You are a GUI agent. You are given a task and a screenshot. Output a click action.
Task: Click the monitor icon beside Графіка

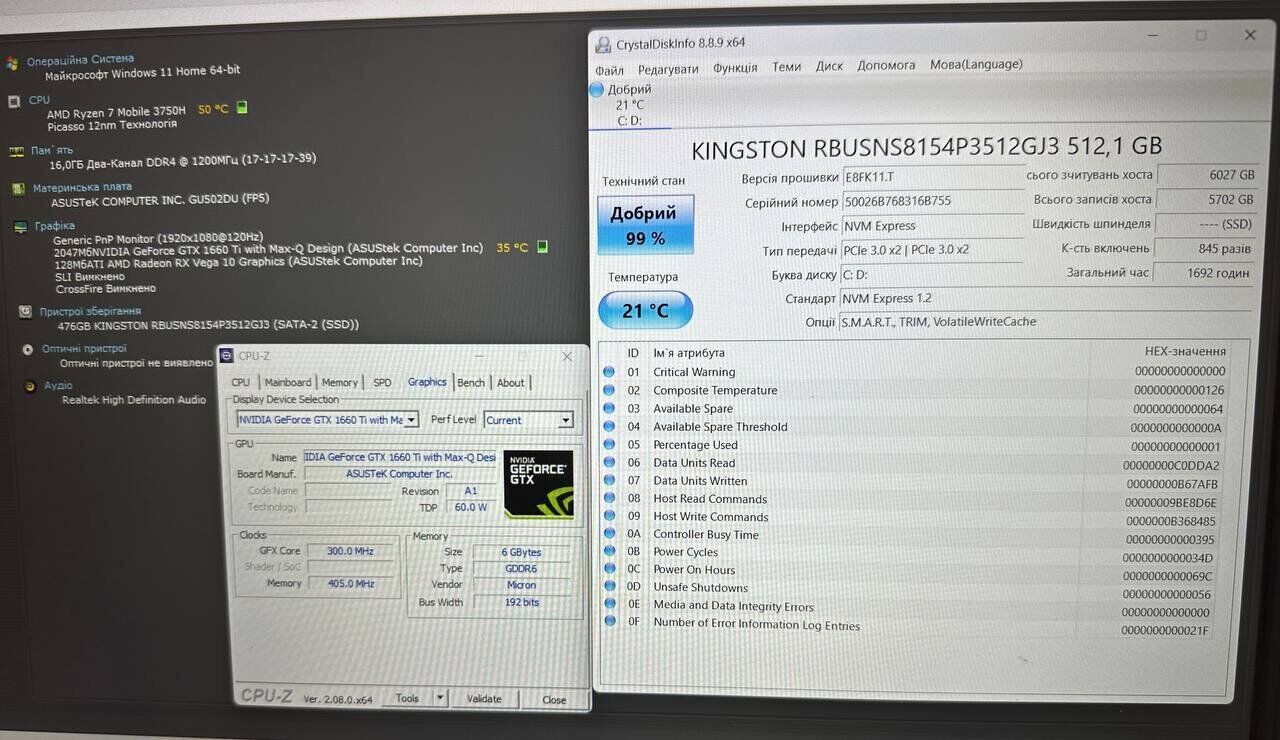(x=21, y=227)
